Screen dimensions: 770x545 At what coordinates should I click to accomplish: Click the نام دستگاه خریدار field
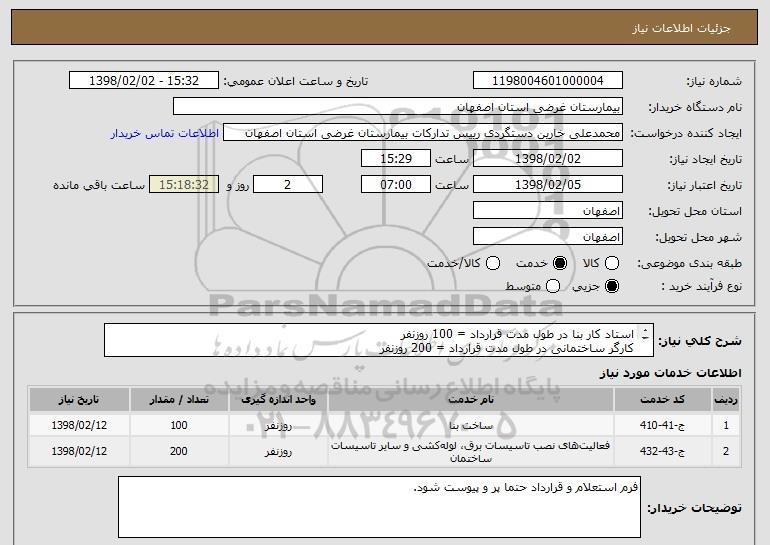pyautogui.click(x=398, y=107)
